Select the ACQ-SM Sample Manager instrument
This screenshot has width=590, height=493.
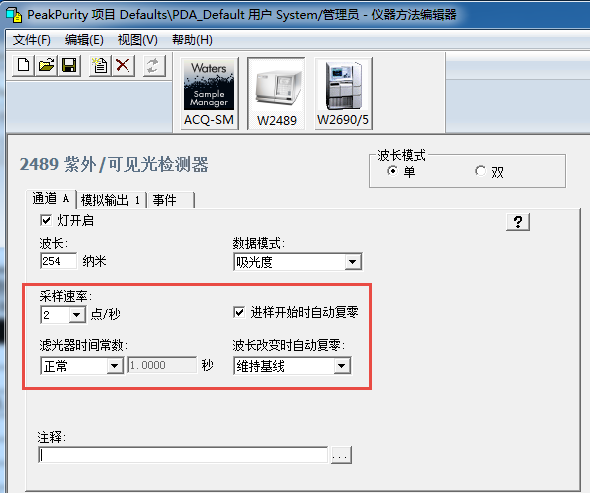[x=209, y=93]
